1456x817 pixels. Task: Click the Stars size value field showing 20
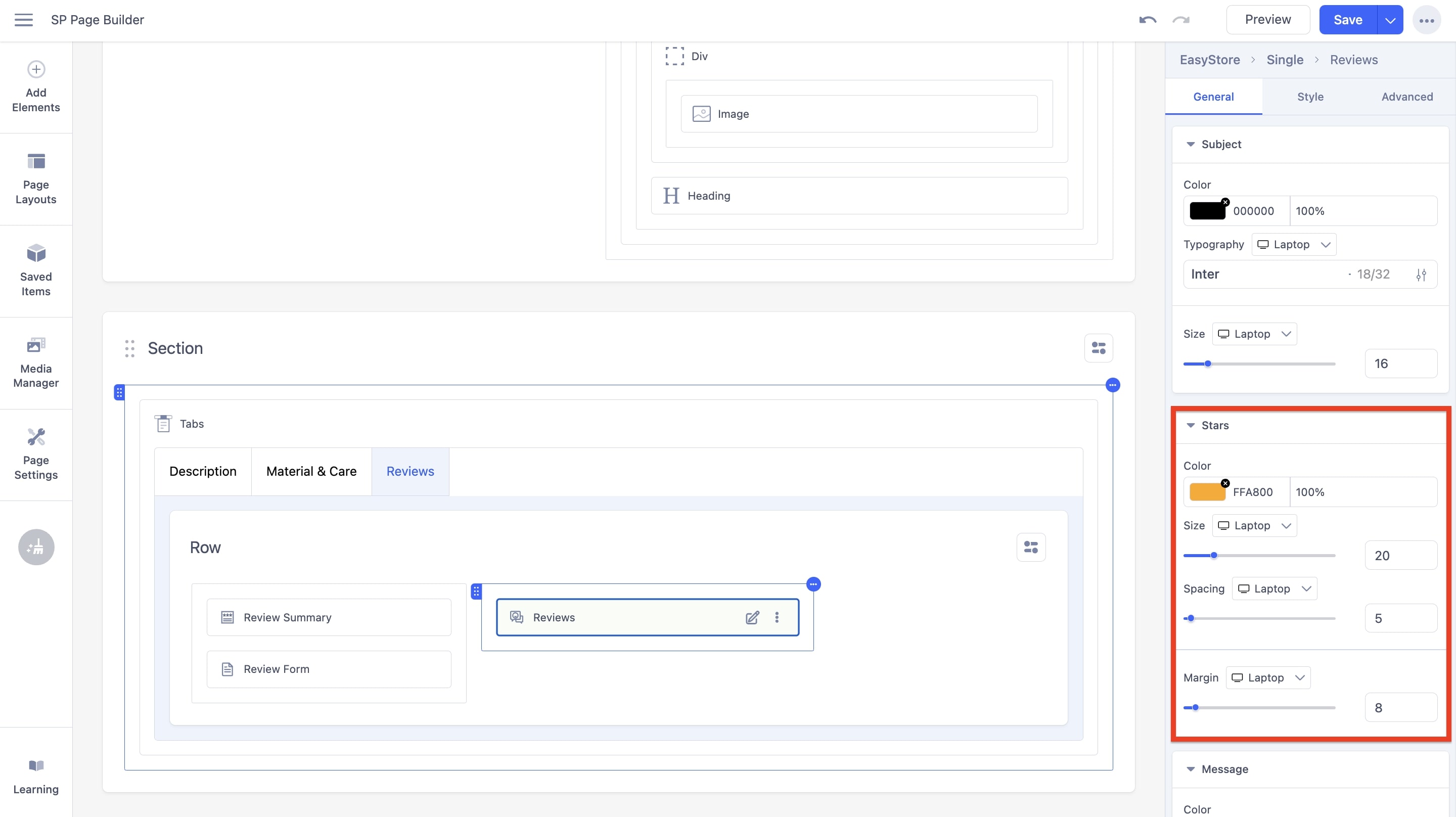[1400, 555]
